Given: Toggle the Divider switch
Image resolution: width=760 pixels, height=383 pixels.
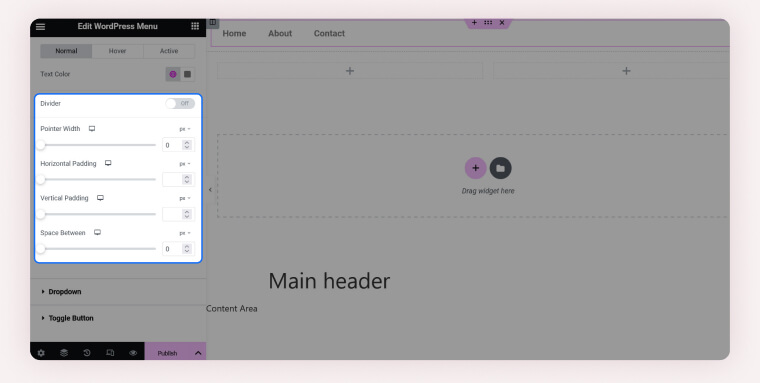Looking at the screenshot, I should (180, 103).
